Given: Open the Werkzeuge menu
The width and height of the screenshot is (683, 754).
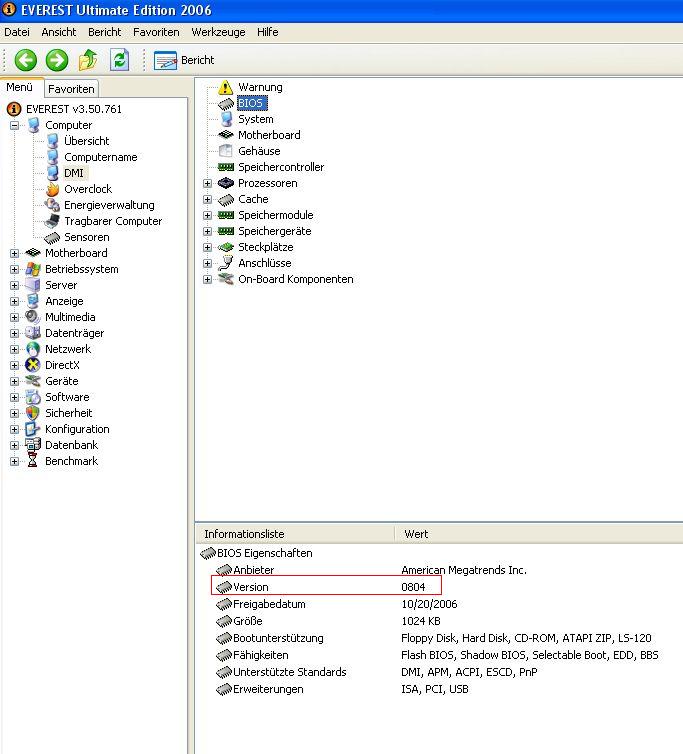Looking at the screenshot, I should click(x=218, y=32).
